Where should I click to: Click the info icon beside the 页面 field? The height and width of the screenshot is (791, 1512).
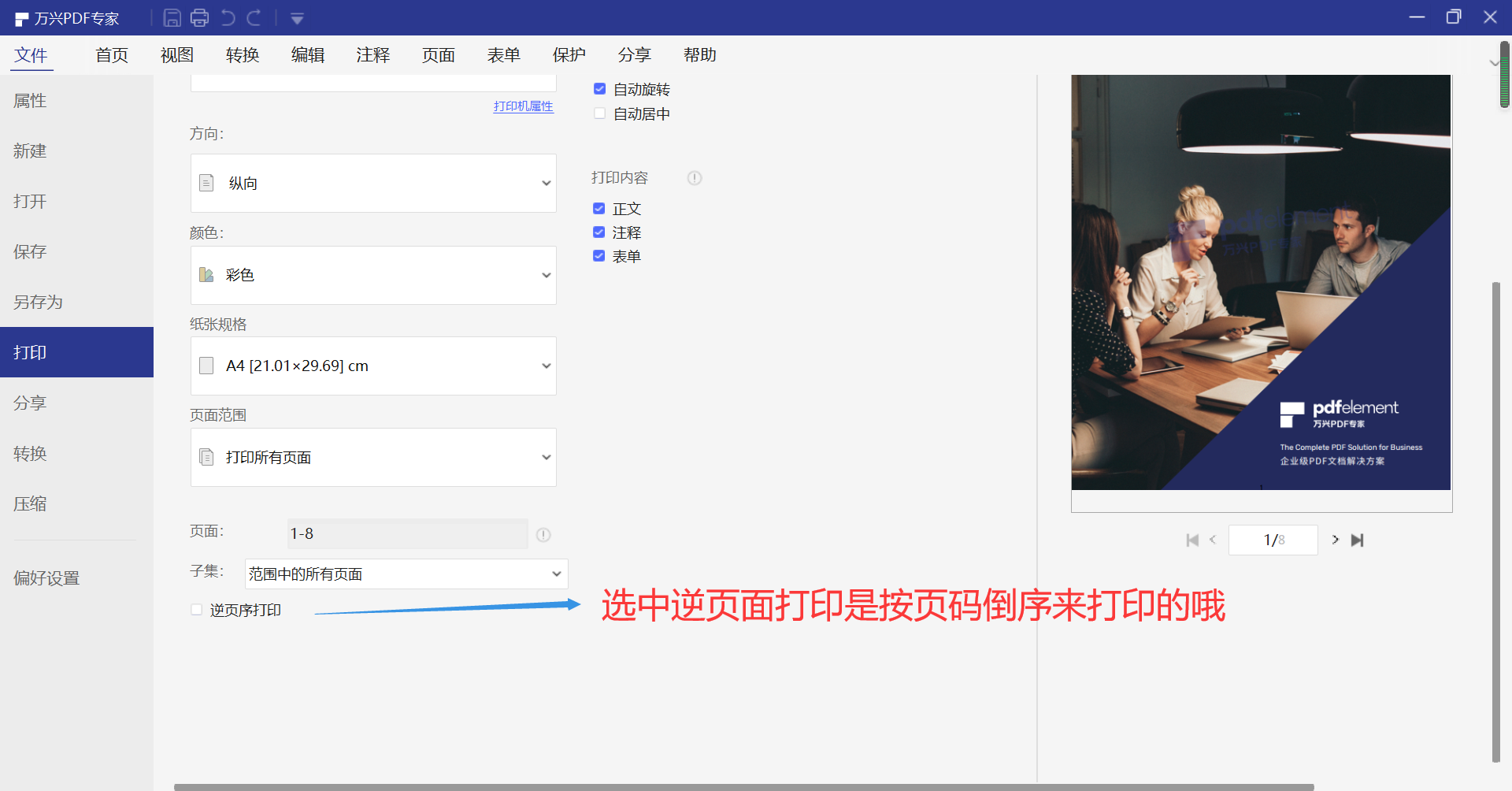pos(543,535)
